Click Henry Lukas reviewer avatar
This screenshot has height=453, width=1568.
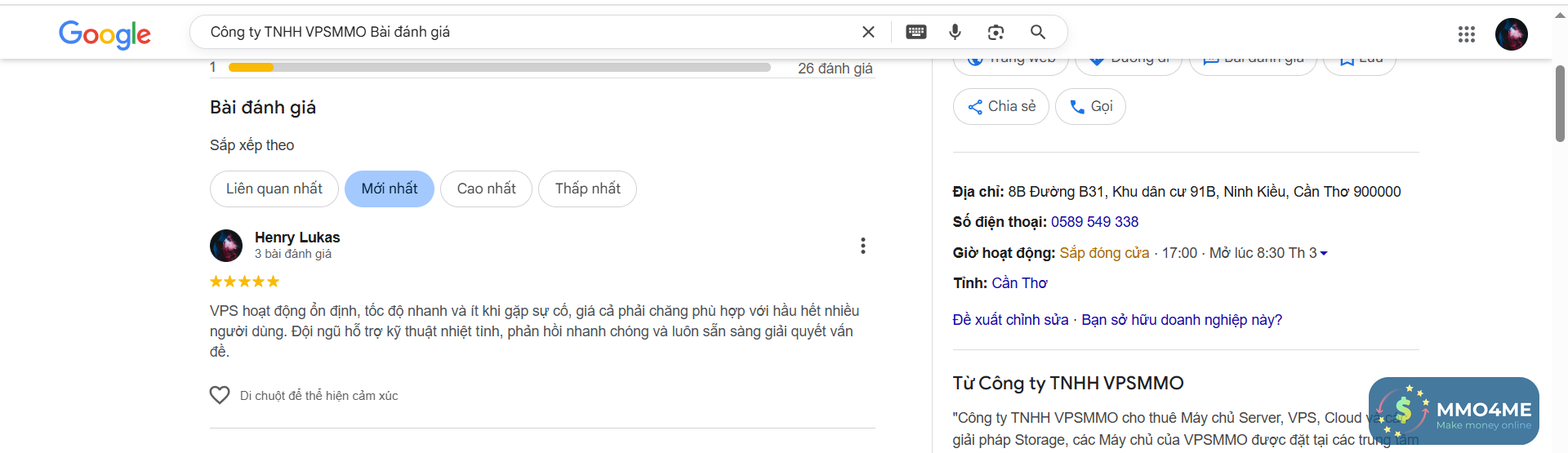tap(226, 245)
